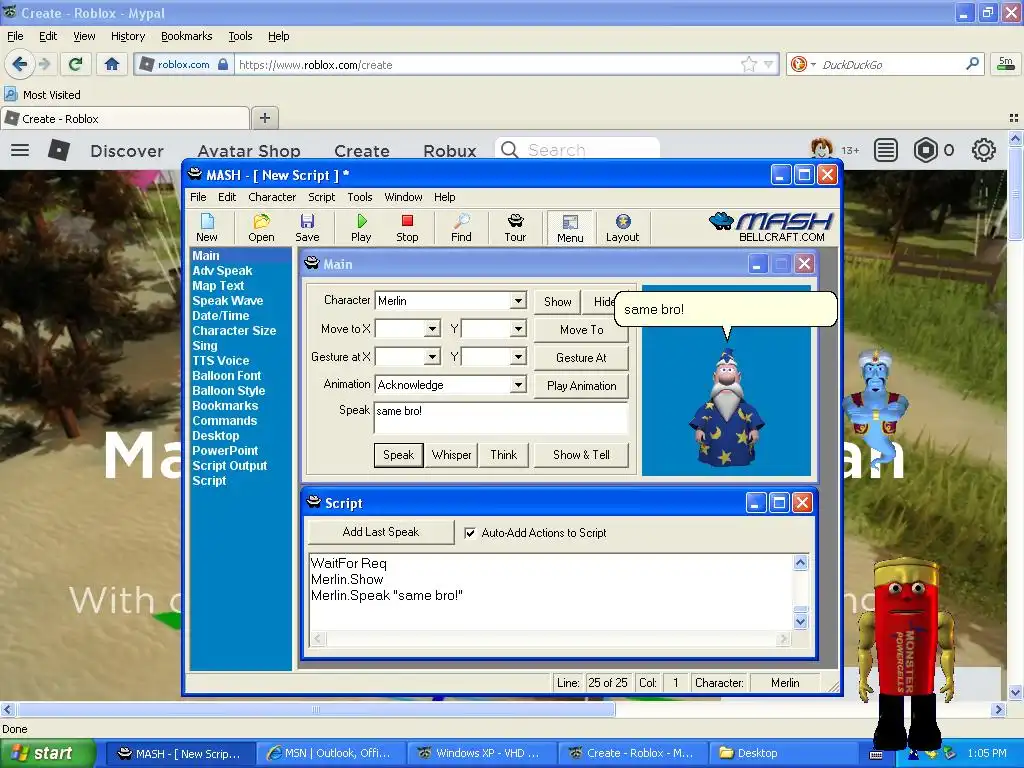Open the MASH Character menu
The image size is (1024, 768).
click(272, 197)
